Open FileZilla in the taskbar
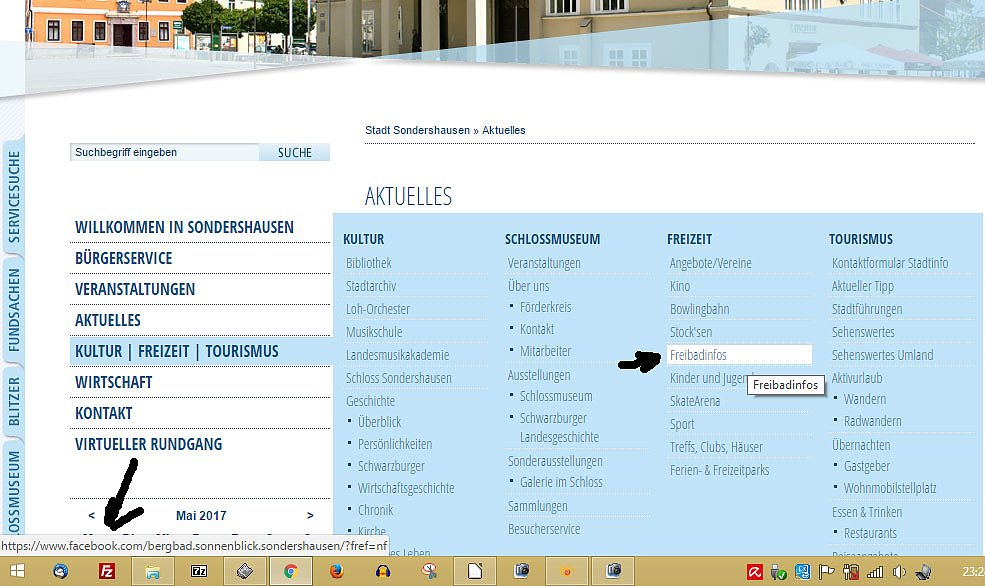985x586 pixels. (107, 572)
